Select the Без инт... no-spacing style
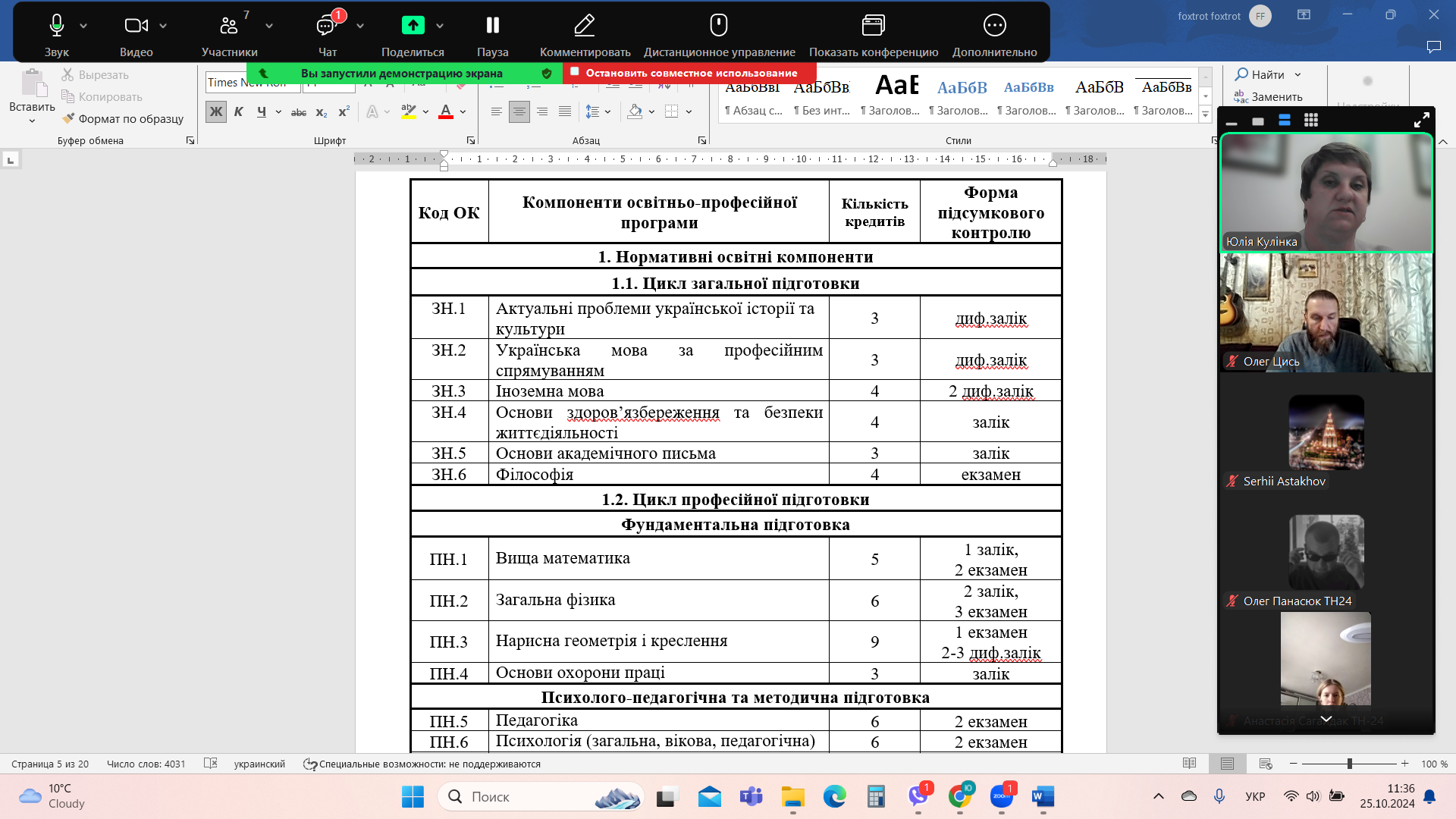The height and width of the screenshot is (819, 1456). click(x=822, y=97)
